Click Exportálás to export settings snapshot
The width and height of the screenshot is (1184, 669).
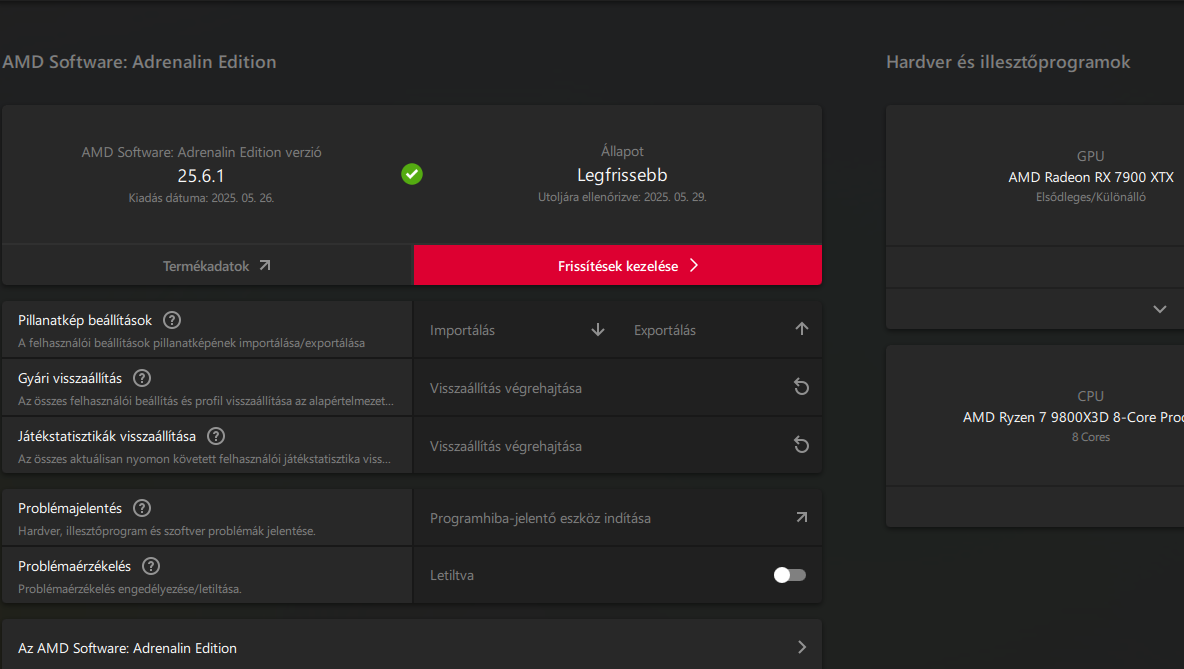664,330
